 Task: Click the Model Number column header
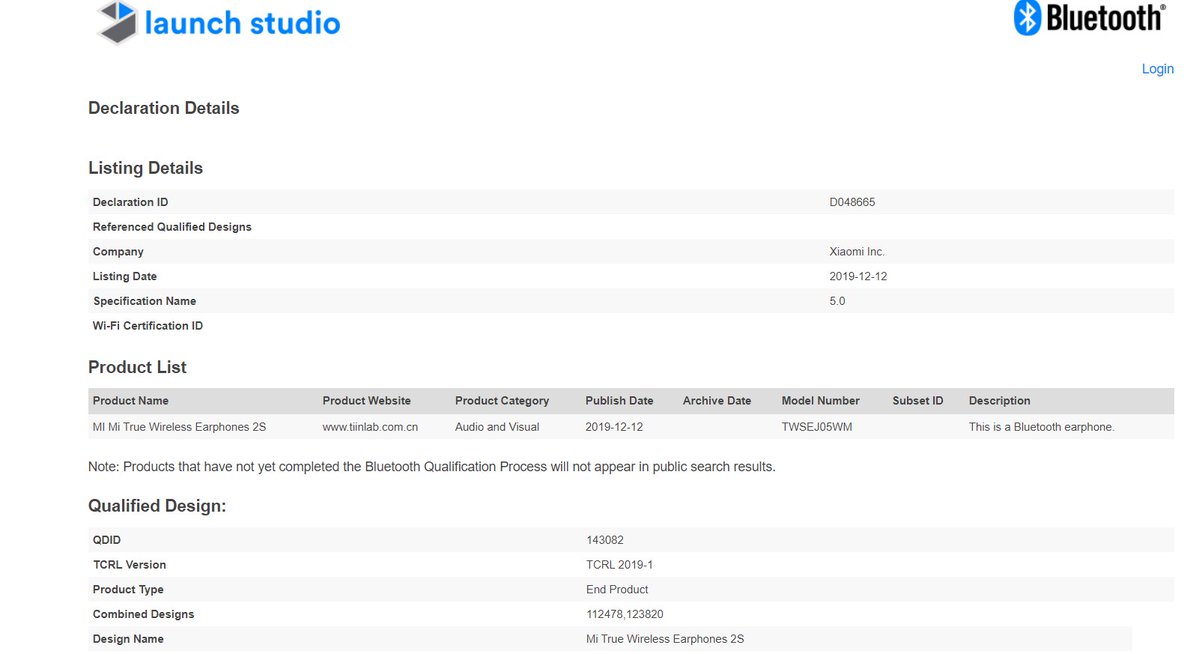(820, 401)
